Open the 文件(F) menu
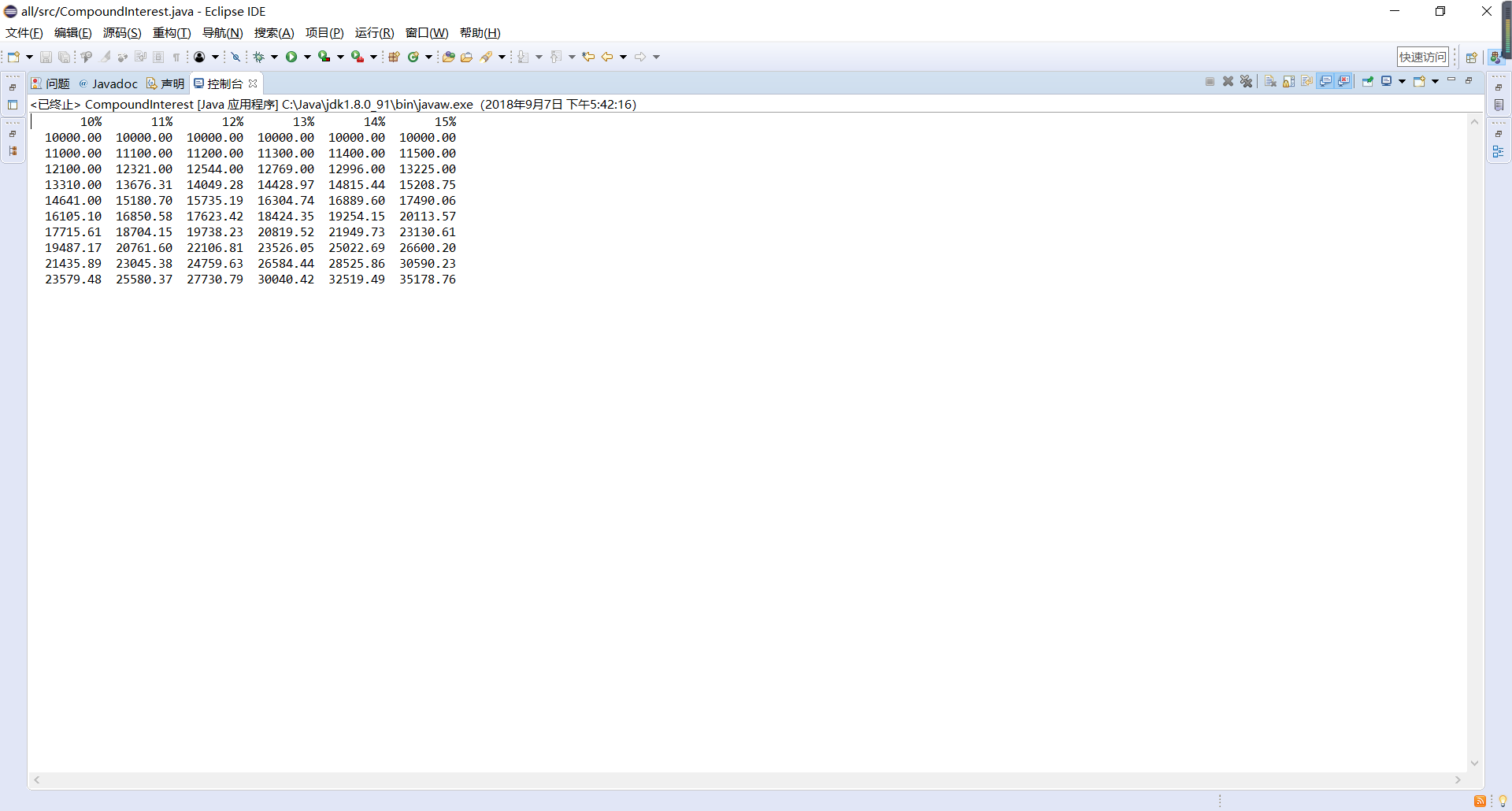The image size is (1512, 811). point(24,32)
